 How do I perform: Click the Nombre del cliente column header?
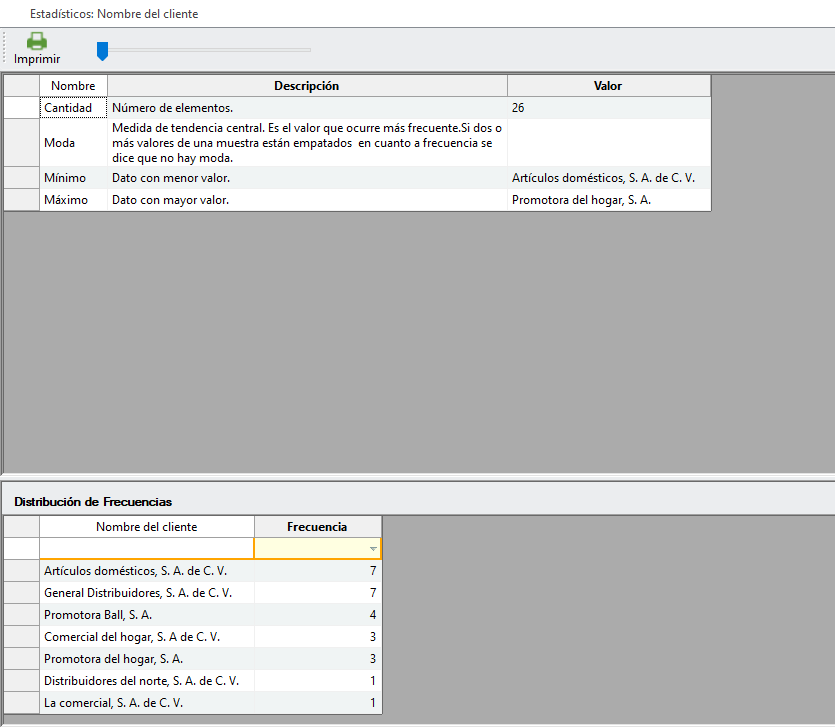(x=146, y=527)
